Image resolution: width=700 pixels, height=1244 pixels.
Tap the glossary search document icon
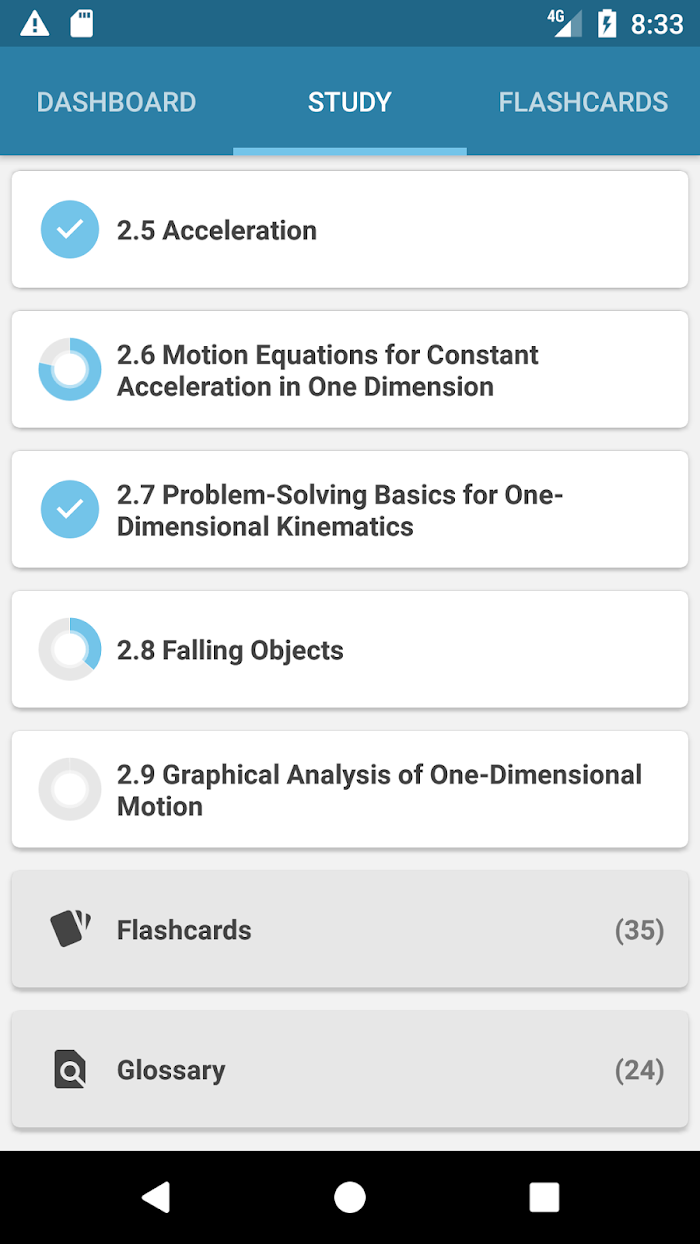(70, 1070)
